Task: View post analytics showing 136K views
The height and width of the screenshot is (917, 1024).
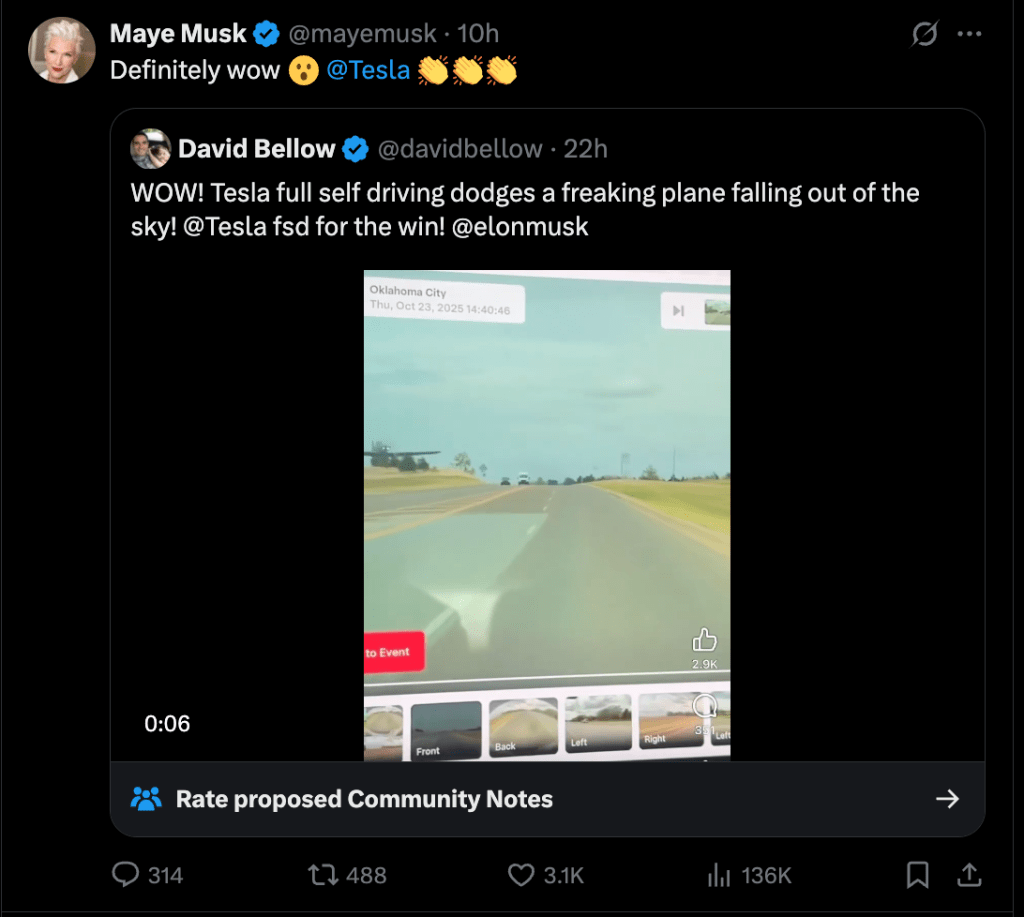Action: tap(718, 875)
